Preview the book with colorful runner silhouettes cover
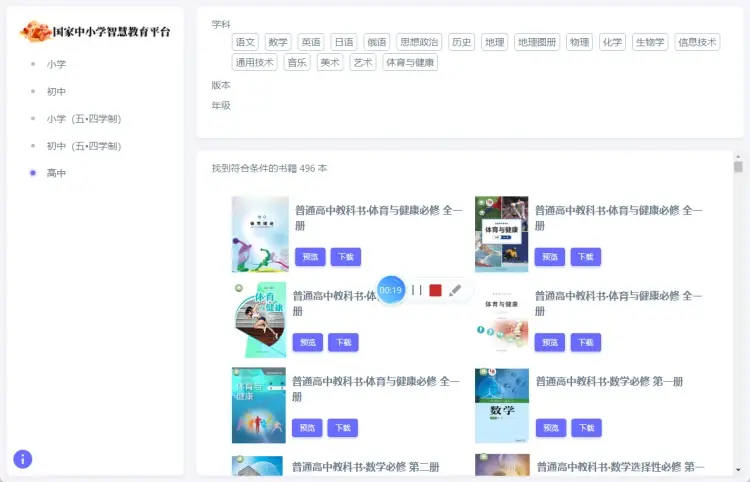750x482 pixels. pos(307,428)
